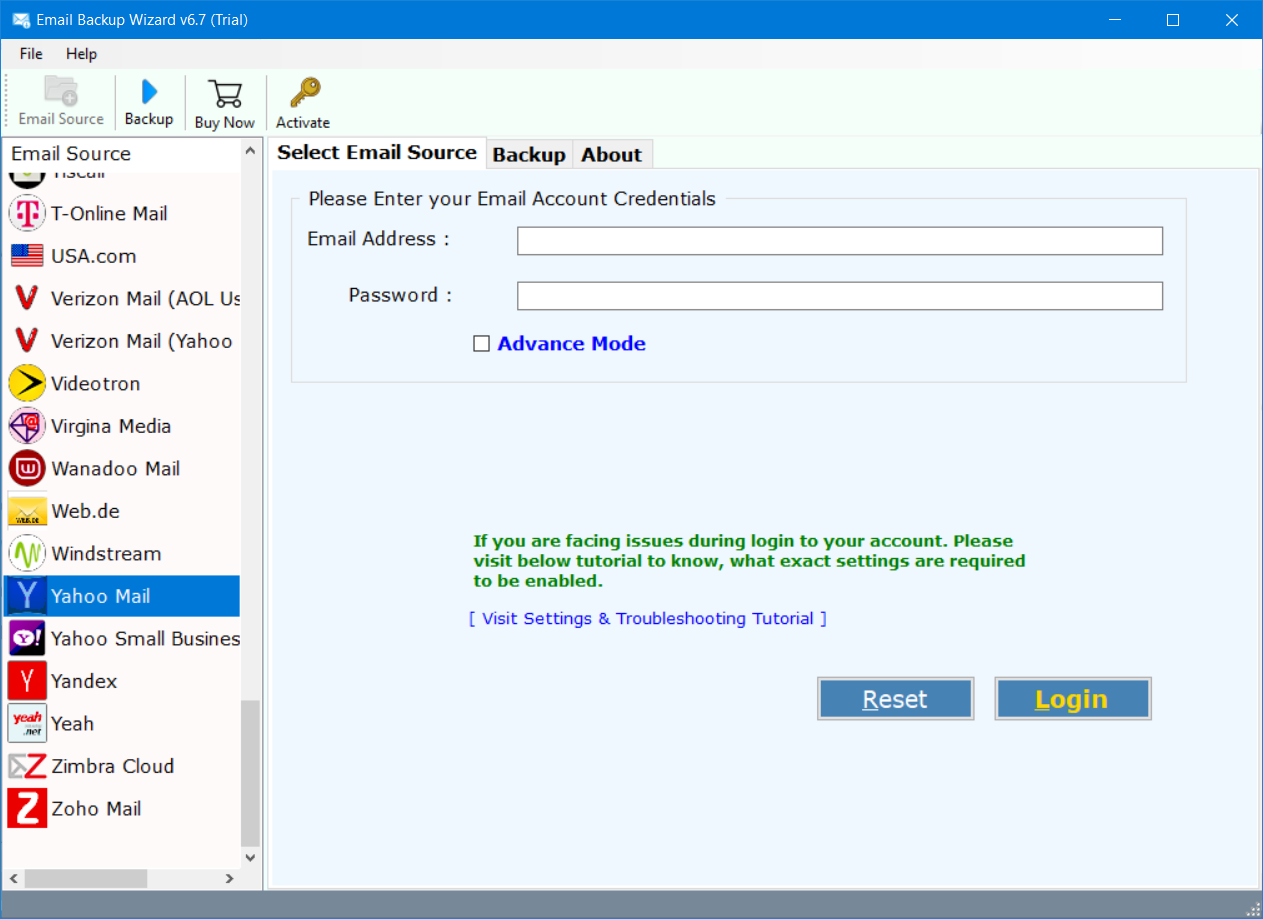
Task: Select the Videotron icon
Action: coord(27,383)
